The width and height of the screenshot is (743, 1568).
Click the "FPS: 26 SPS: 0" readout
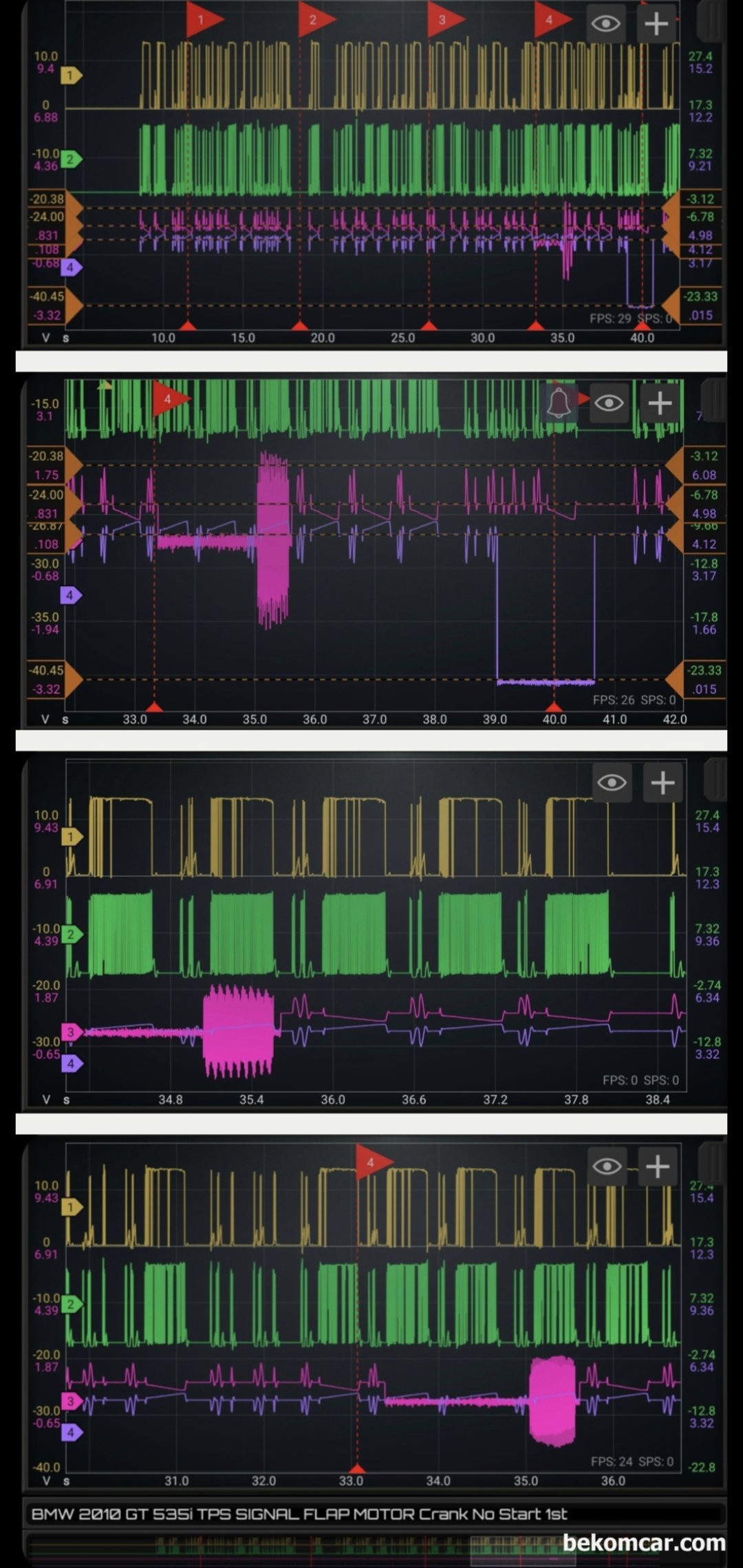coord(634,699)
